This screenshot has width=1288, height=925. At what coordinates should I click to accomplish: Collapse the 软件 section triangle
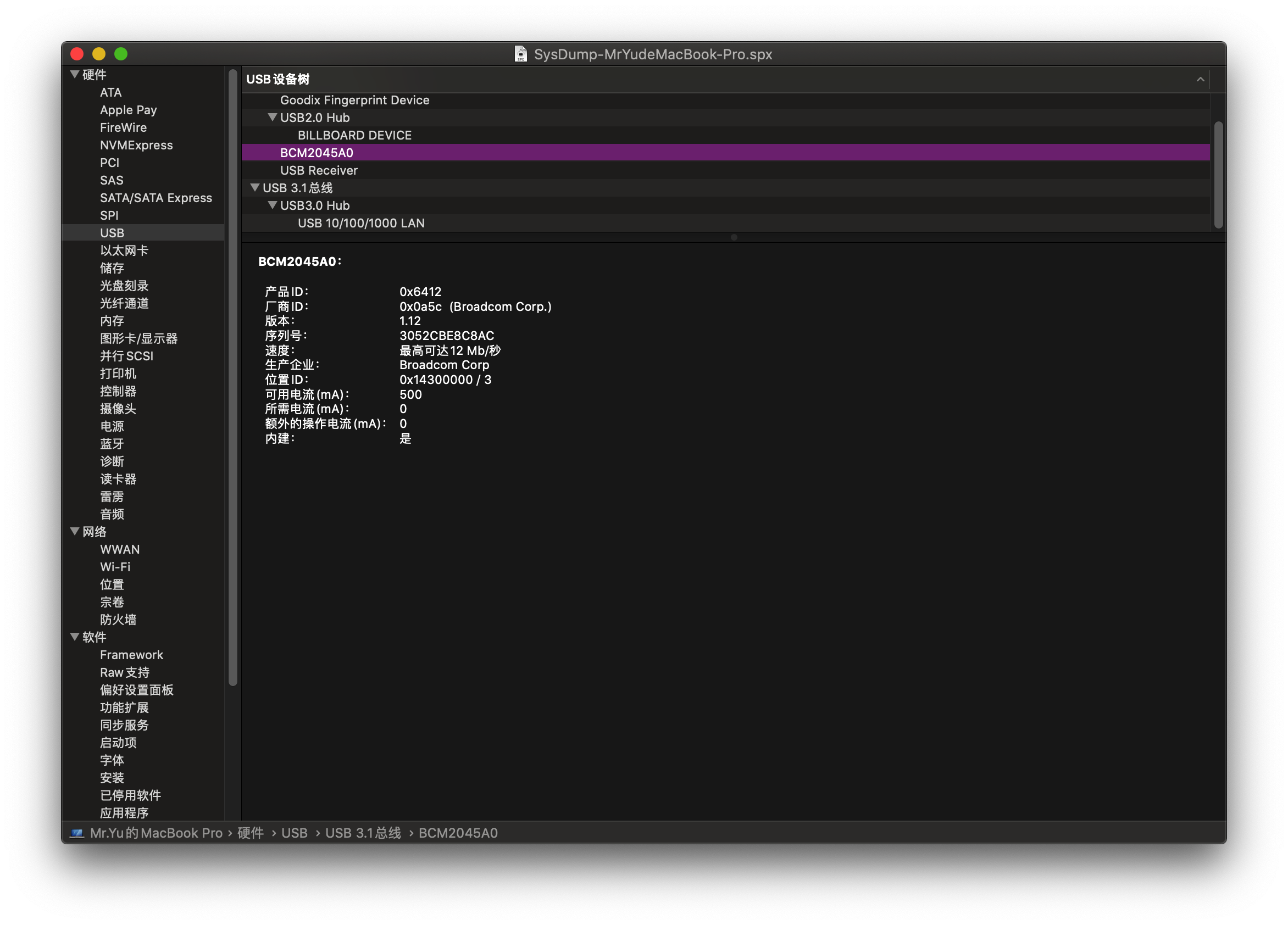click(x=74, y=637)
